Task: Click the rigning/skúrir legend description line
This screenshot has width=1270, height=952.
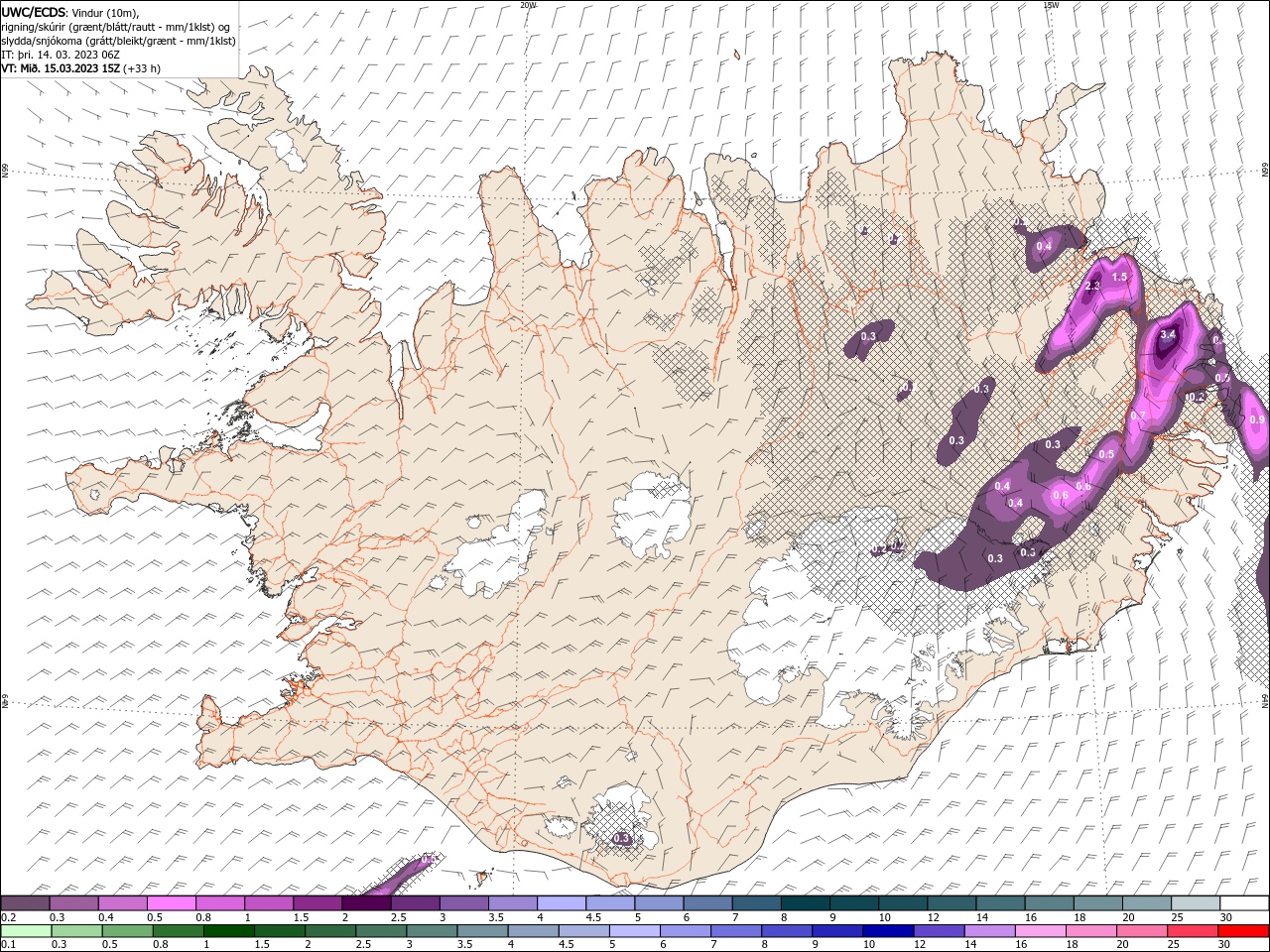Action: tap(115, 27)
